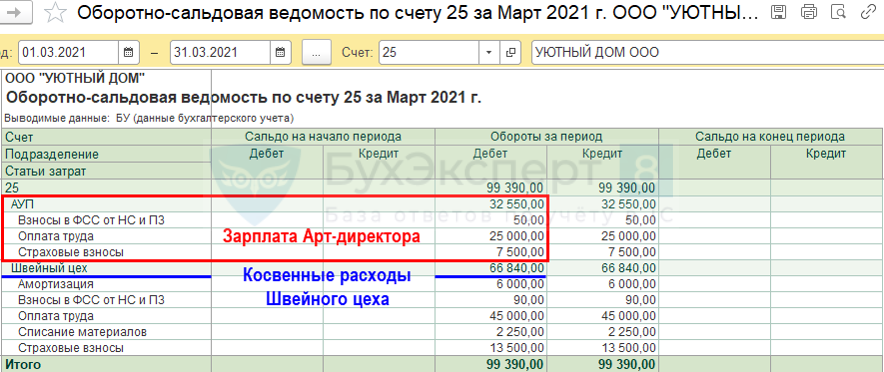The height and width of the screenshot is (372, 884).
Task: Click Итого debit total 99 390,00
Action: tap(490, 365)
